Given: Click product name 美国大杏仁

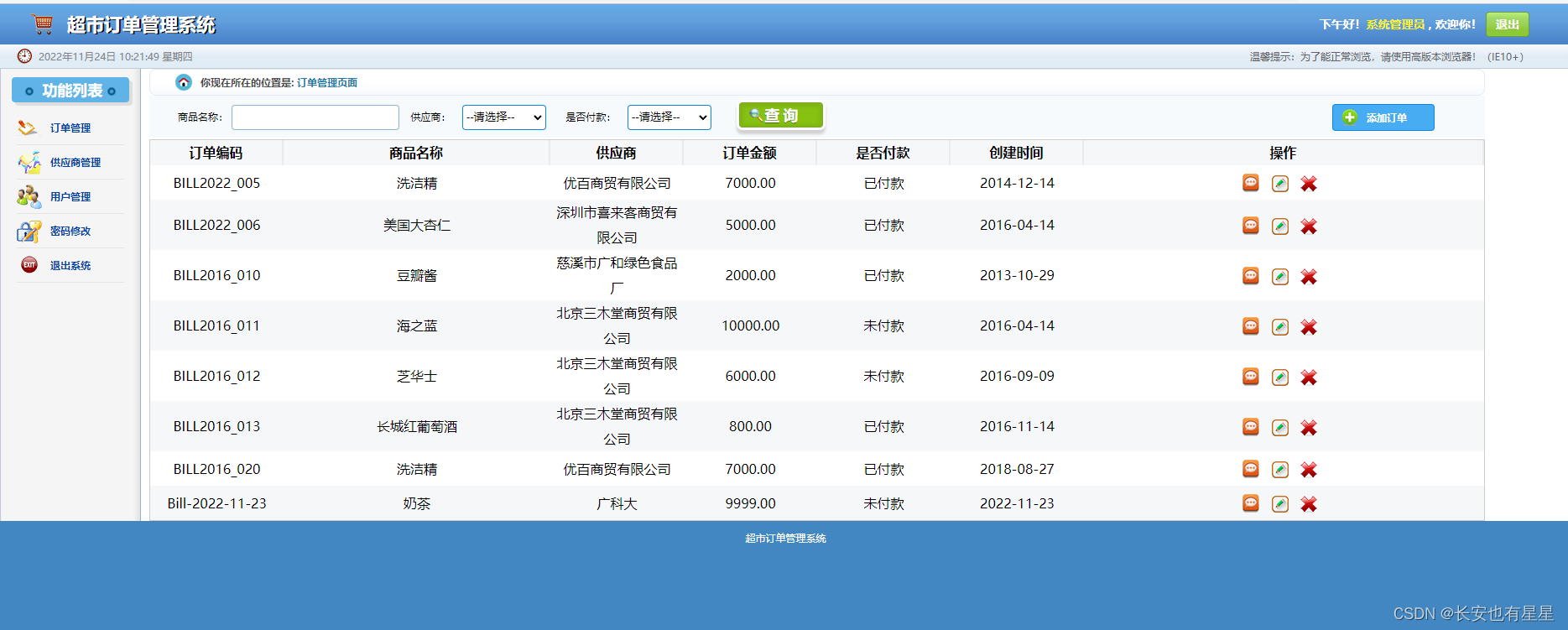Looking at the screenshot, I should point(417,225).
